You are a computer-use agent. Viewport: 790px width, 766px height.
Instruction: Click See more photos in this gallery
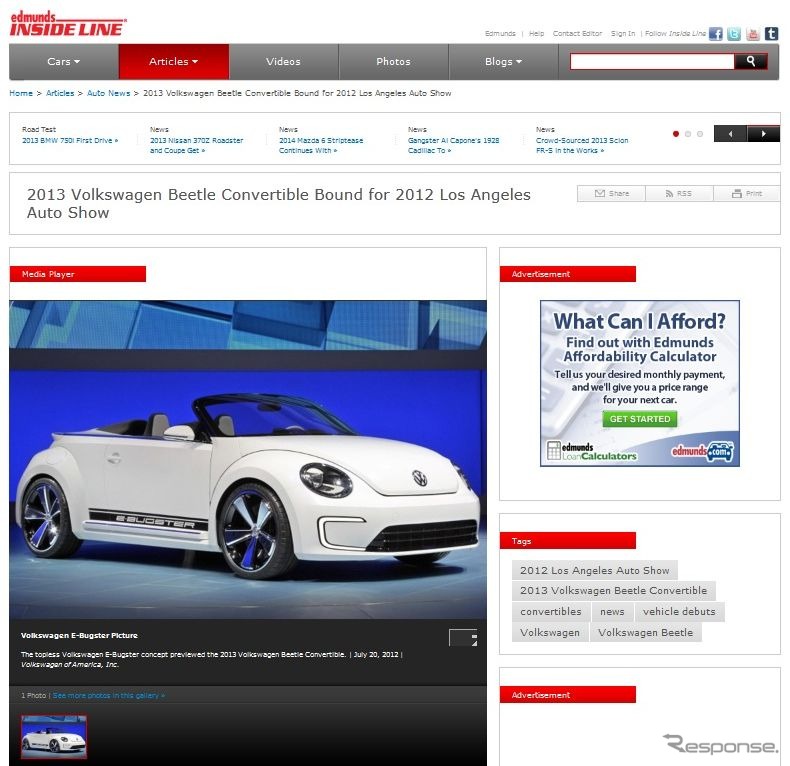108,695
